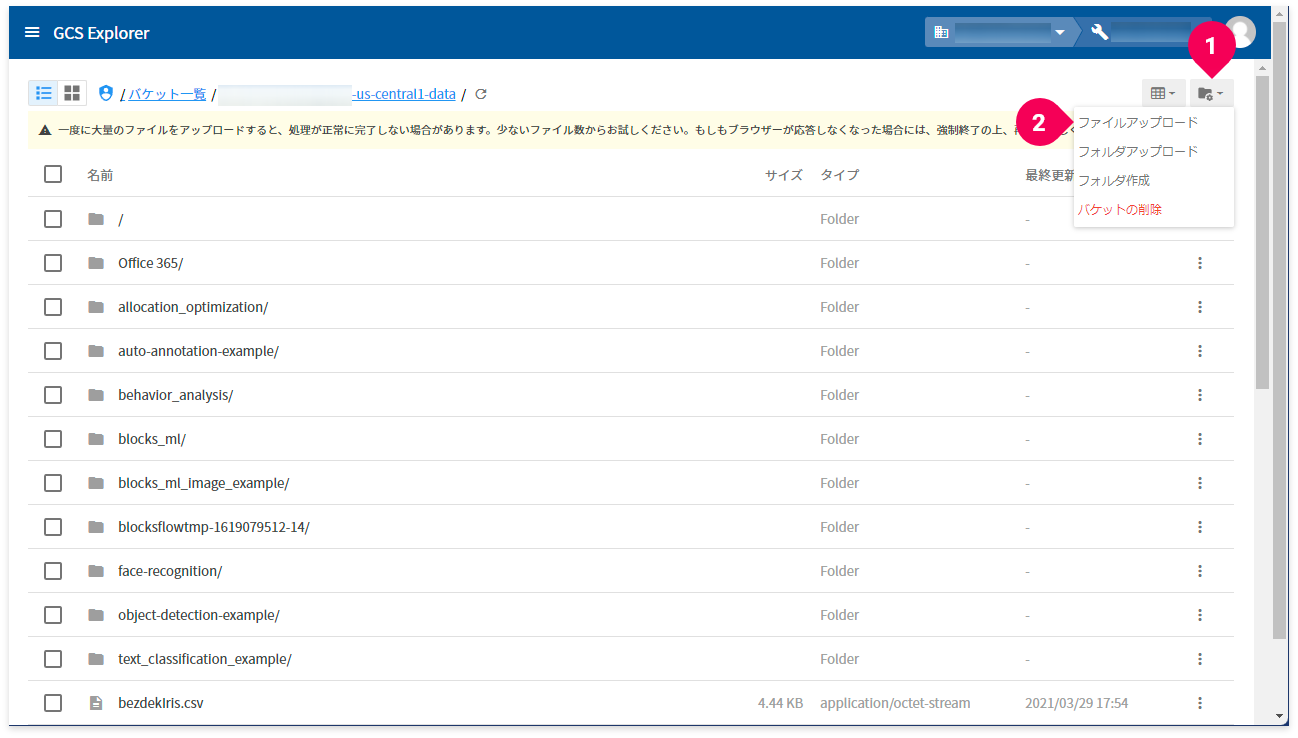1298x738 pixels.
Task: Check the box for object-detection-example/
Action: pos(53,615)
